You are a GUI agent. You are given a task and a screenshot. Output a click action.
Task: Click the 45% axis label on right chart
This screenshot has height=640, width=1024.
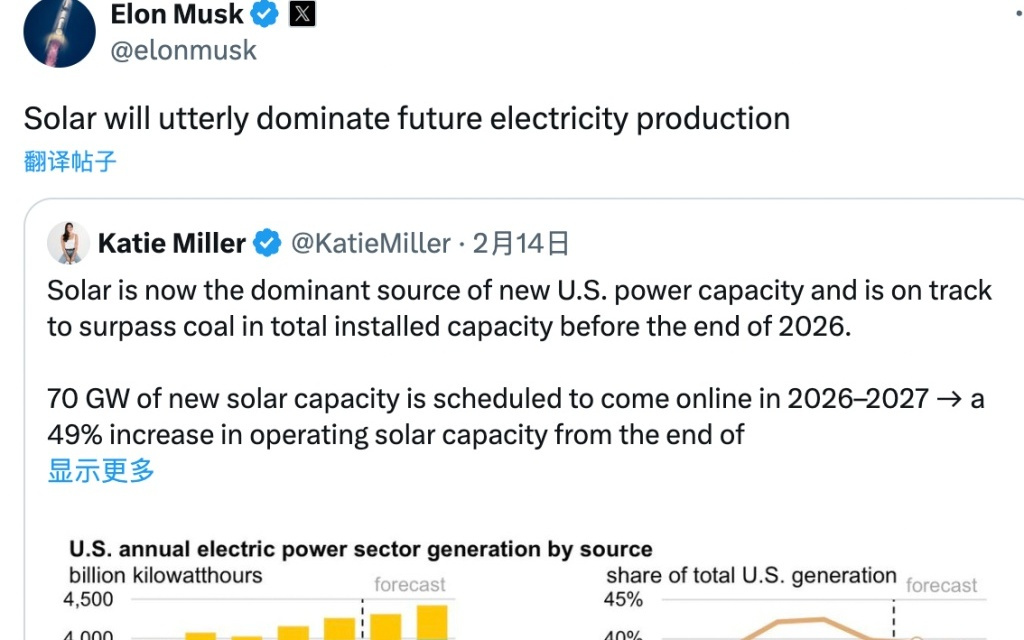pos(624,600)
